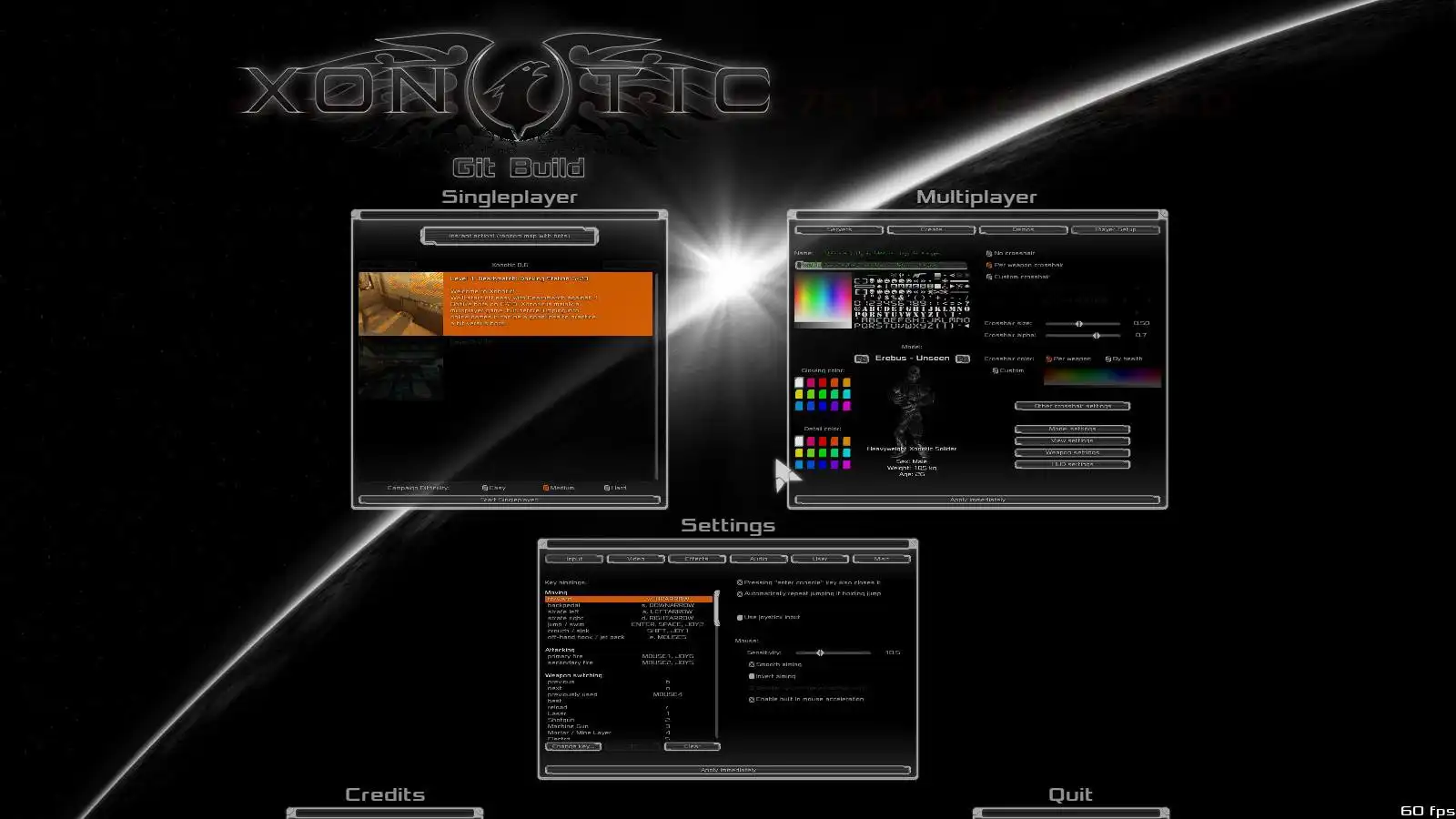Screen dimensions: 1456x819
Task: Click Apply immediately in Multiplayer panel
Action: pos(977,500)
